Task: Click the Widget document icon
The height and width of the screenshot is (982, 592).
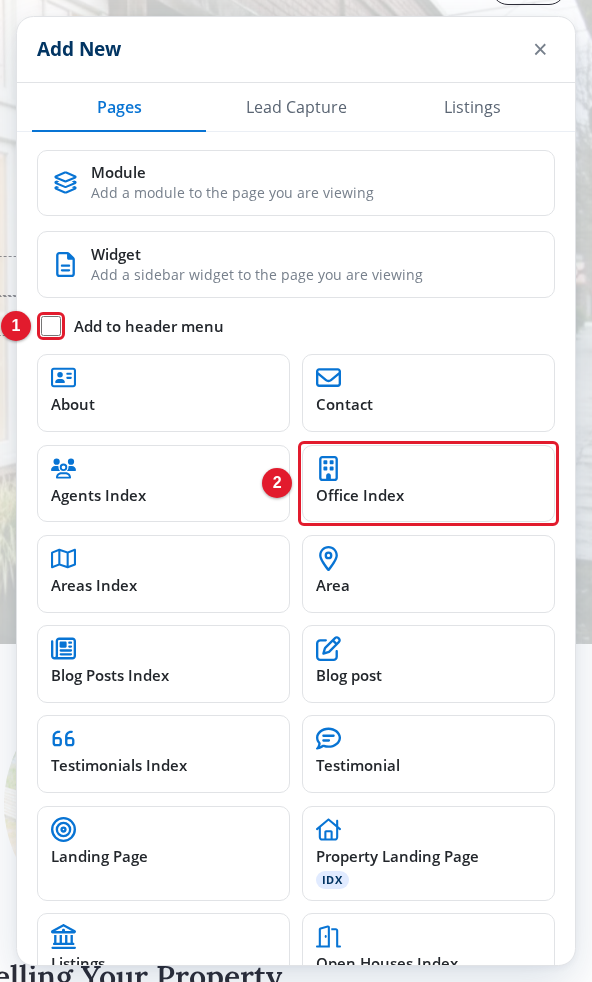Action: 65,265
